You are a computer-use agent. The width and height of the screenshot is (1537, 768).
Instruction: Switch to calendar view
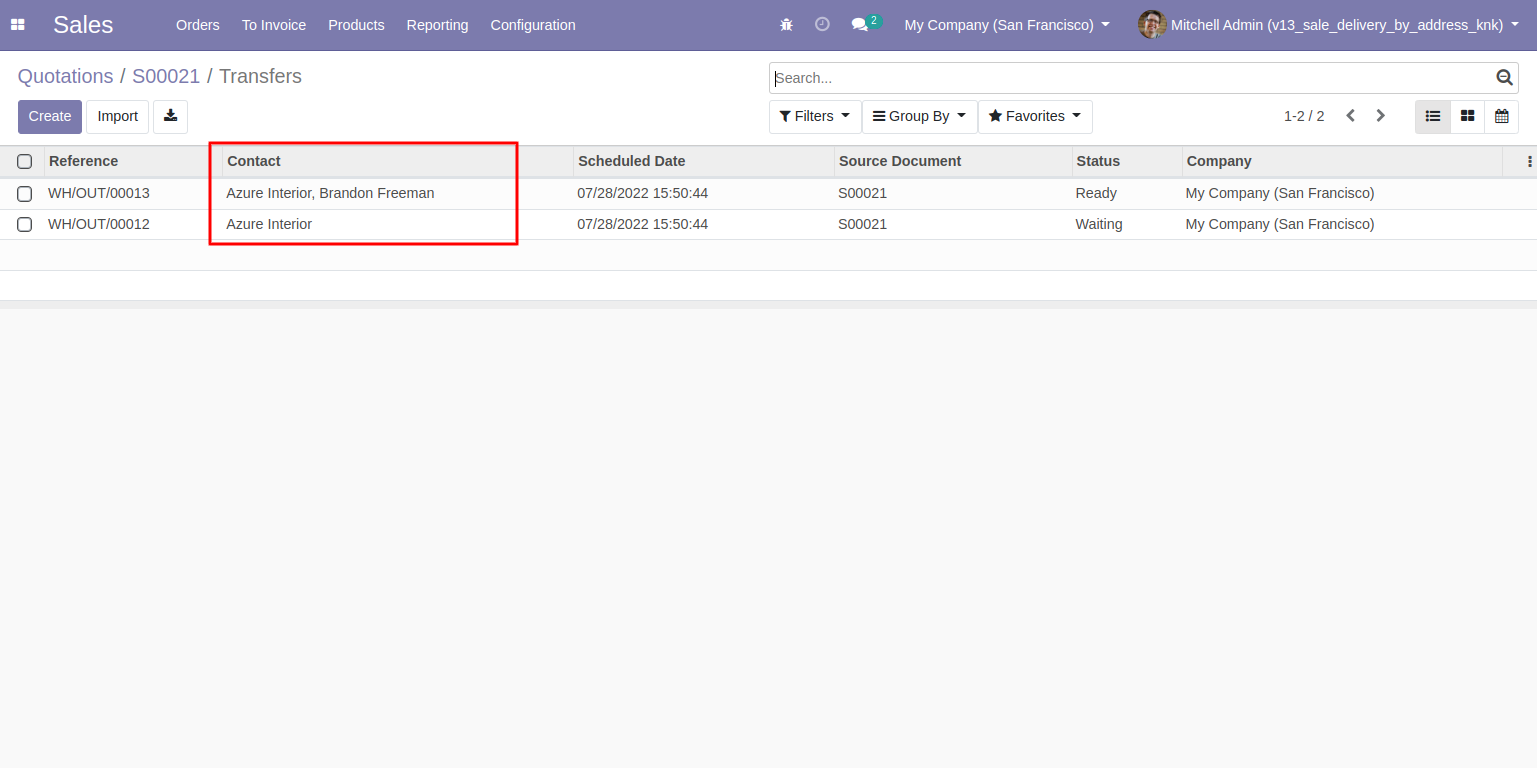1501,116
